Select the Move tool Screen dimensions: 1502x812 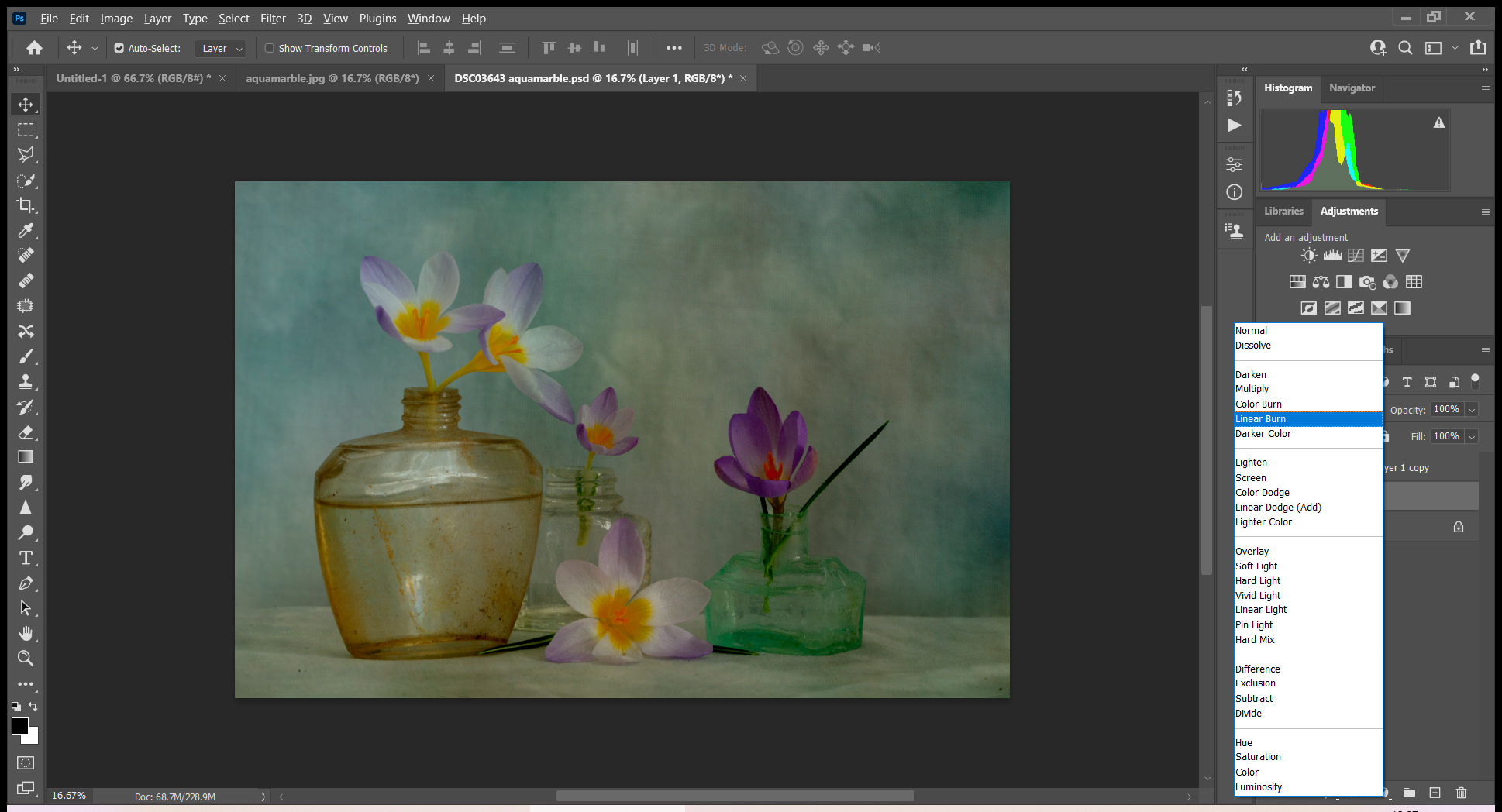tap(26, 104)
